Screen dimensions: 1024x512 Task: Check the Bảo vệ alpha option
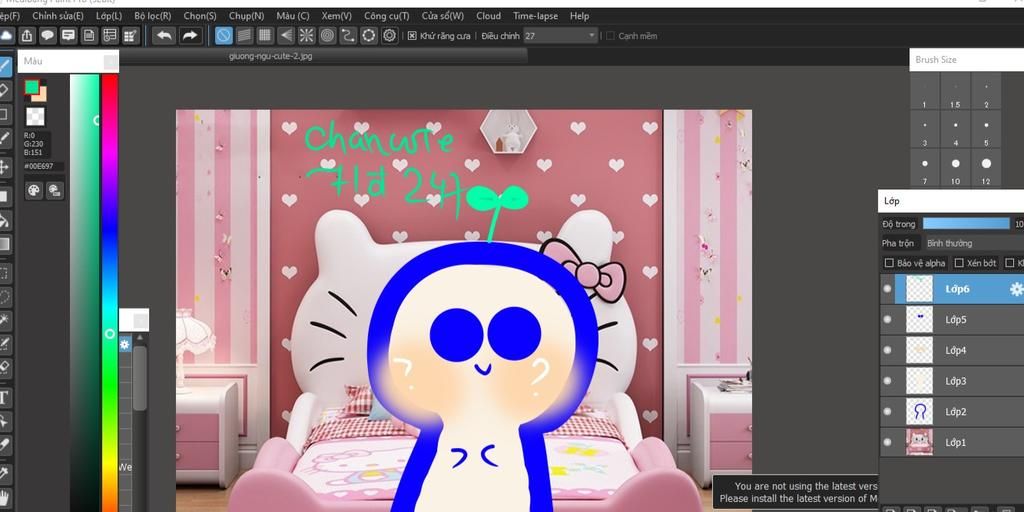889,263
